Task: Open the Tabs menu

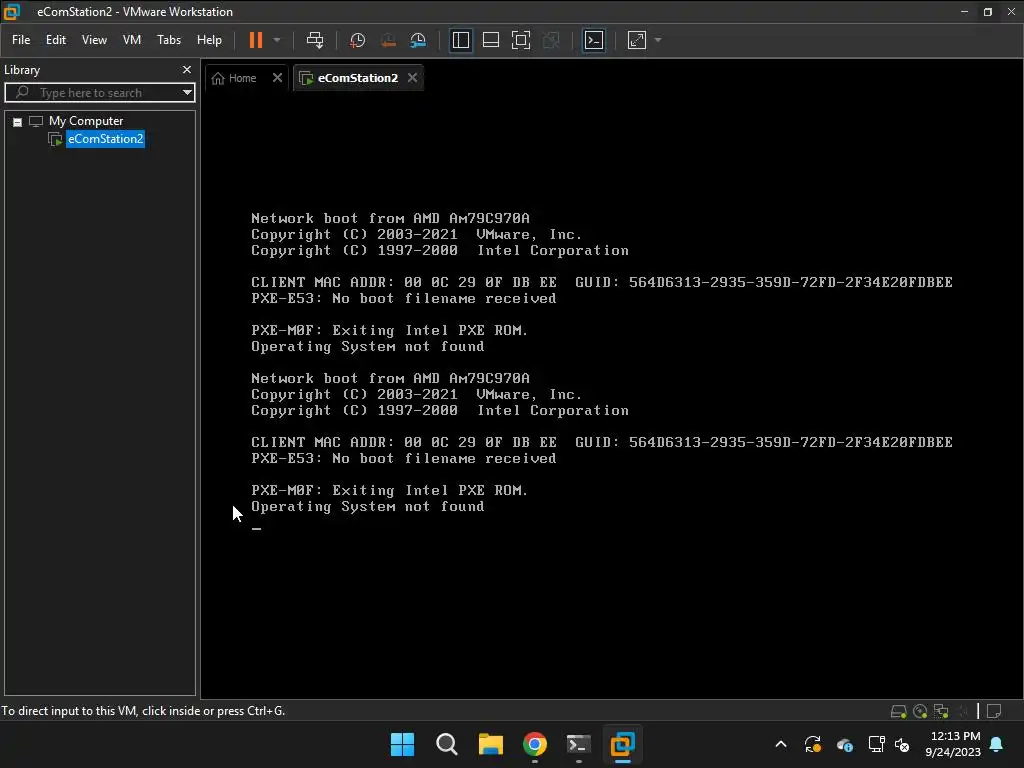Action: click(168, 40)
